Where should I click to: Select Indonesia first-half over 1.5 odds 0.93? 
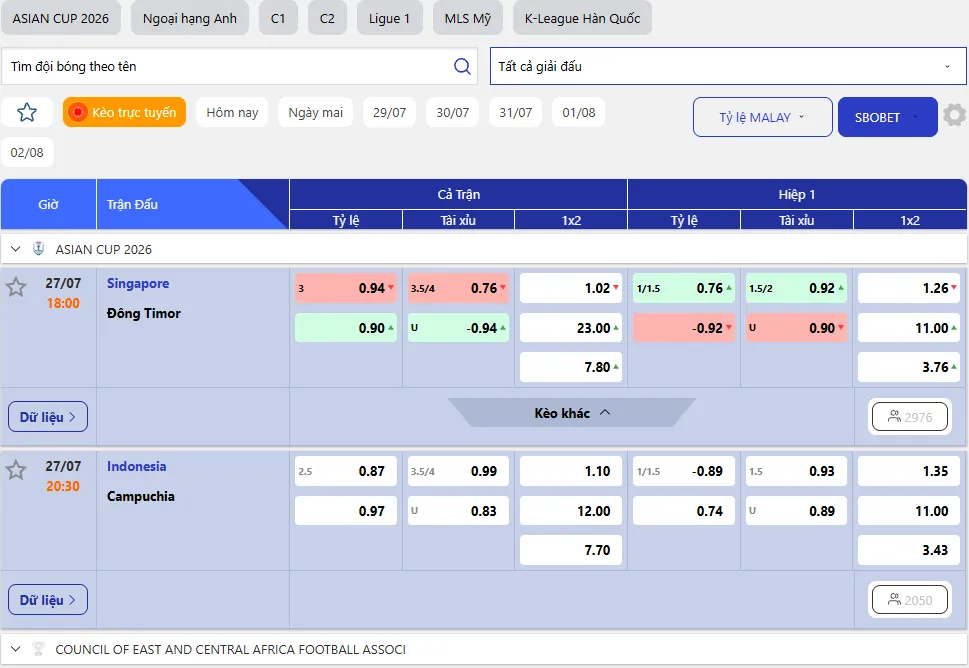tap(796, 471)
